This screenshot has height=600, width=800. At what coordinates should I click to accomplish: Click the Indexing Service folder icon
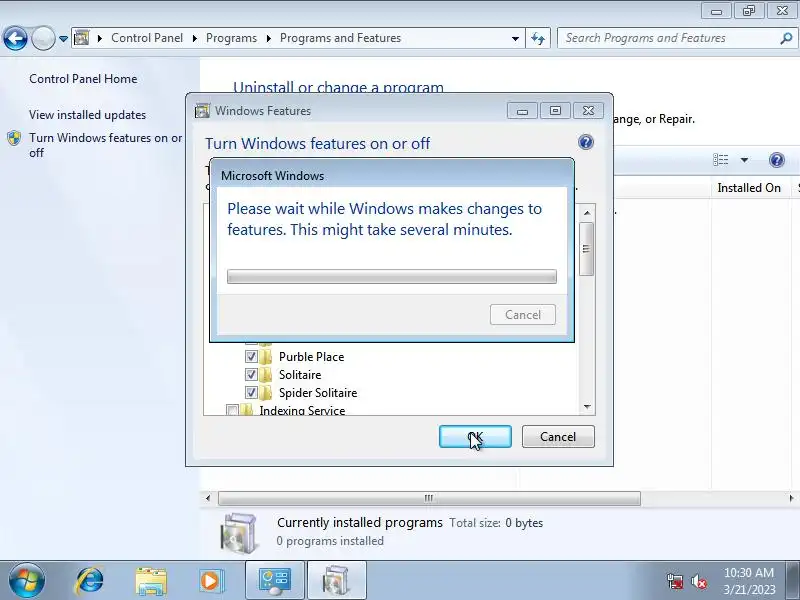246,410
